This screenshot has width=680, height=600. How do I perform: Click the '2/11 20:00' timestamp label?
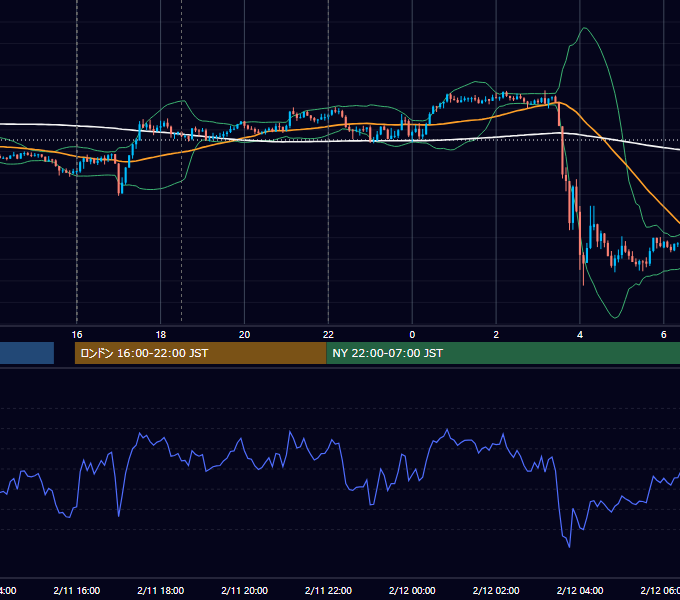point(245,590)
